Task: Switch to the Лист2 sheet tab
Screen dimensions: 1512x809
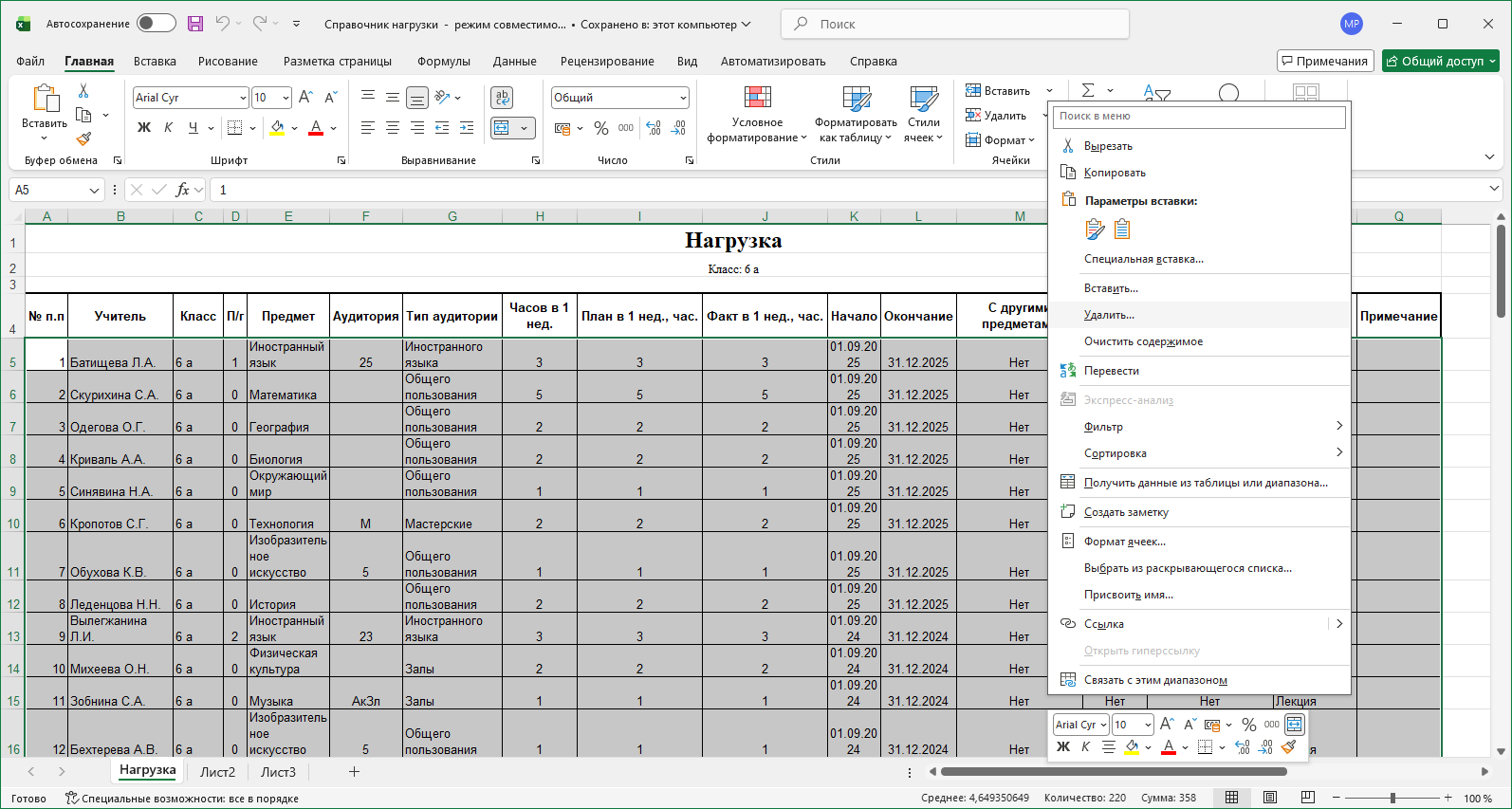Action: pos(217,772)
